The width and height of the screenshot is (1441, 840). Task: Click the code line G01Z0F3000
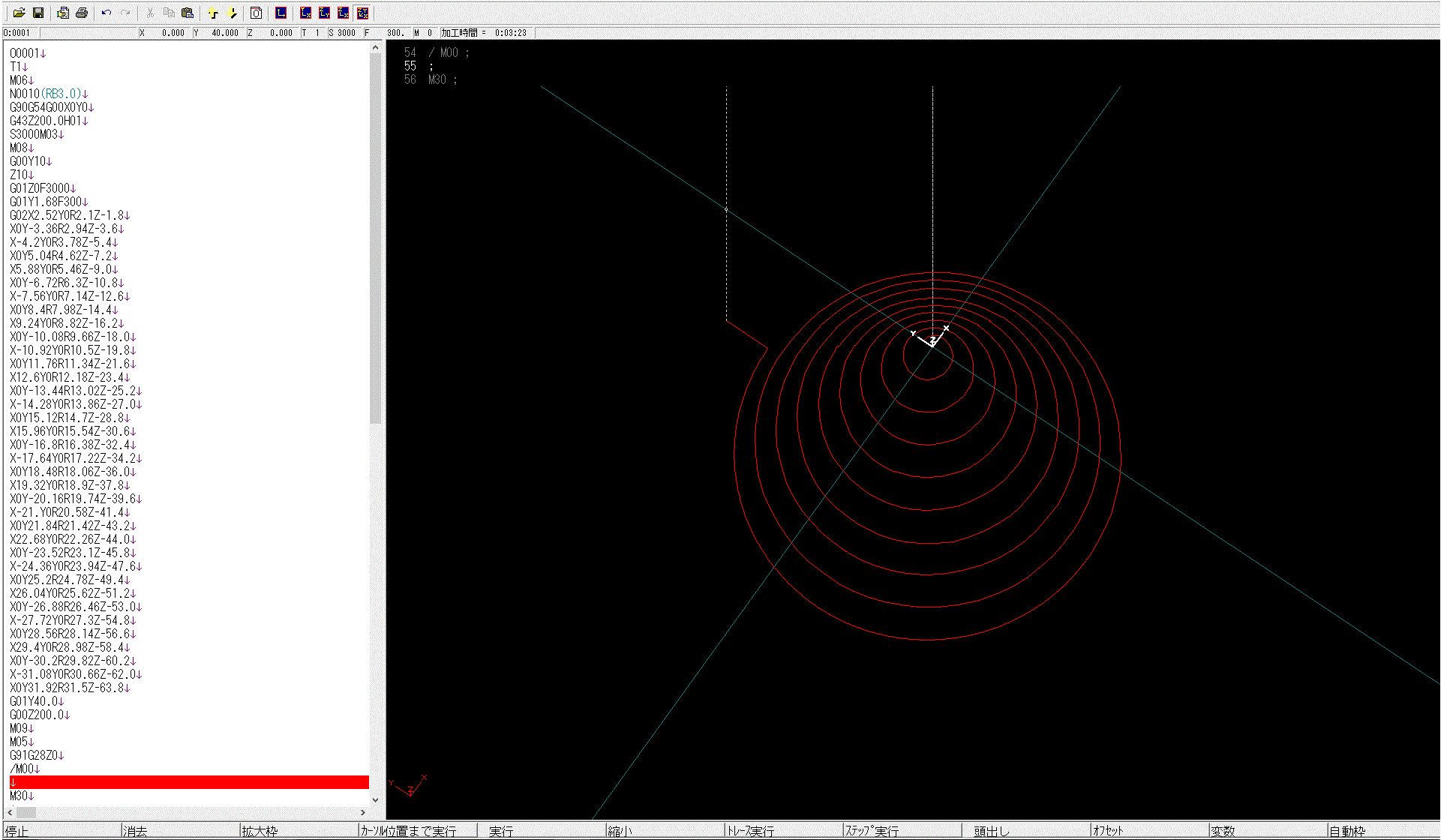pyautogui.click(x=43, y=188)
